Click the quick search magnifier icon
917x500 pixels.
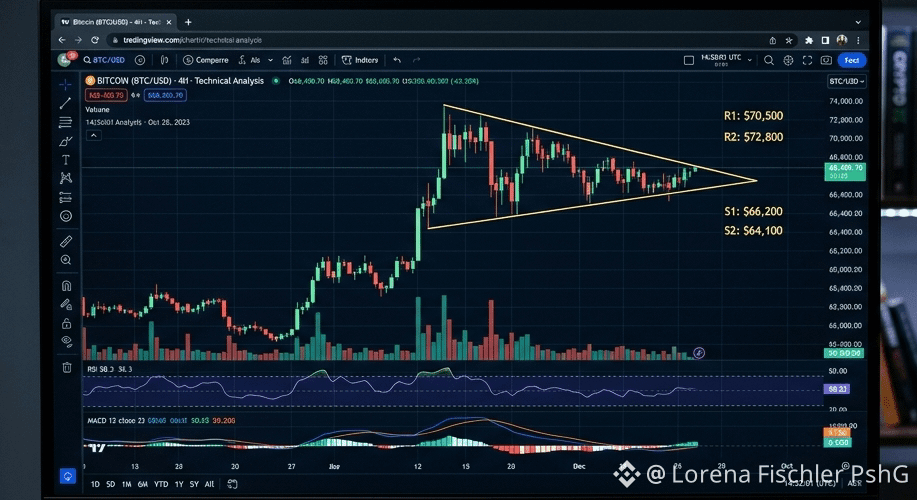coord(769,60)
